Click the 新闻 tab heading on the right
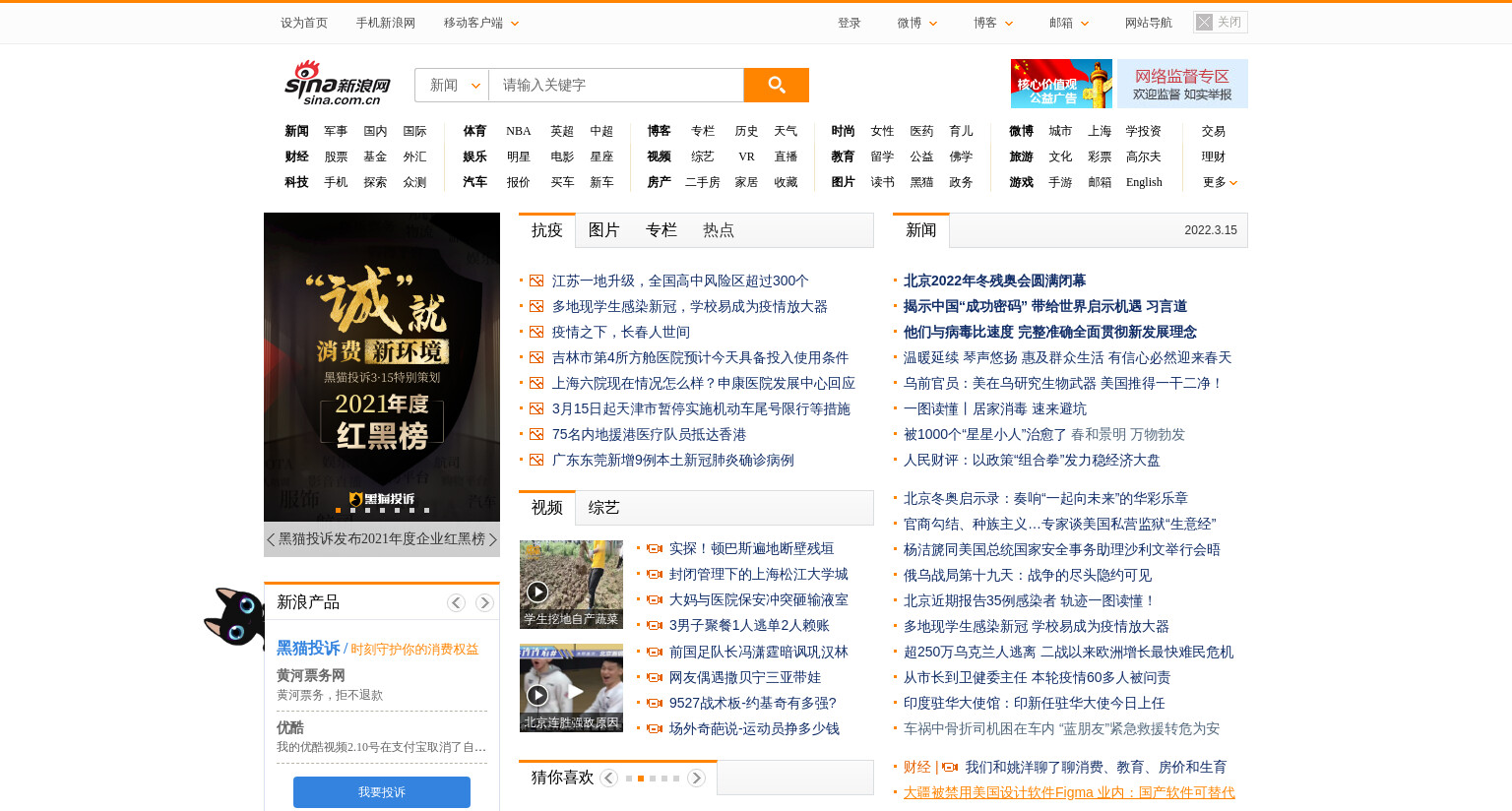 pyautogui.click(x=921, y=230)
